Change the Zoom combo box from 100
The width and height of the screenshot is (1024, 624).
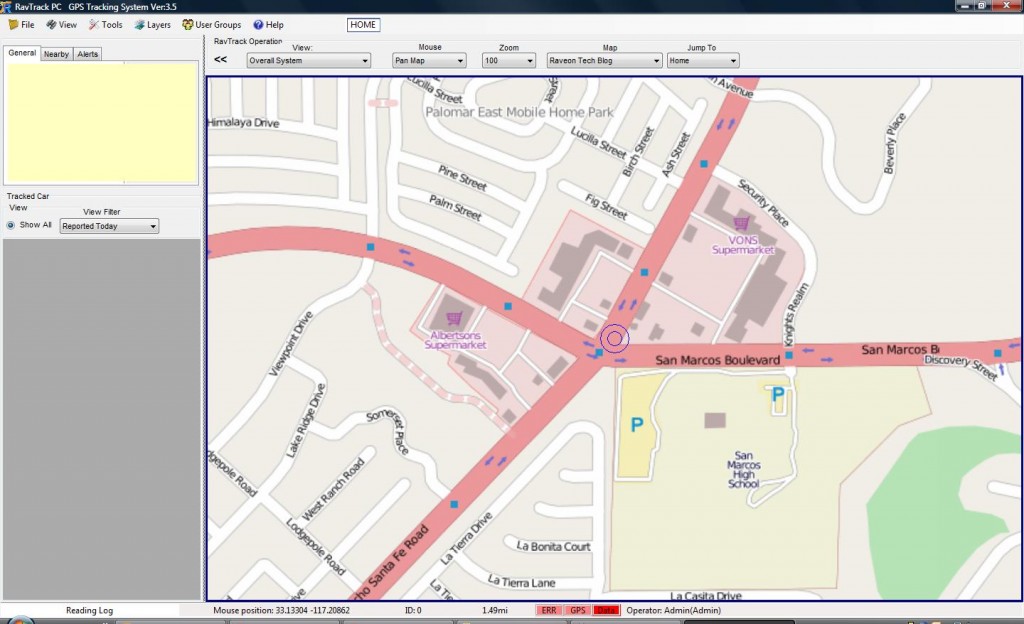coord(508,60)
